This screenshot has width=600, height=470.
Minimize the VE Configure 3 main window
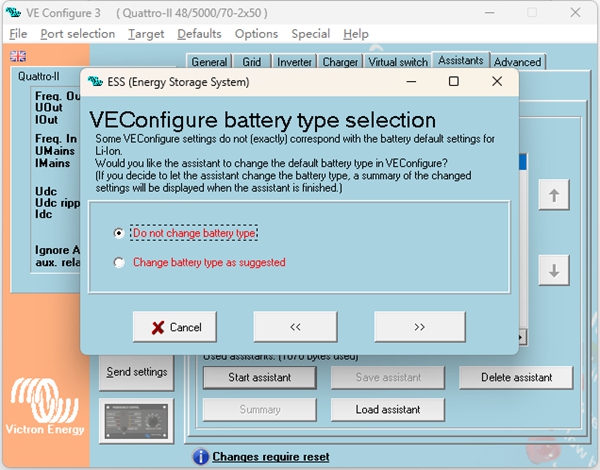tap(489, 13)
